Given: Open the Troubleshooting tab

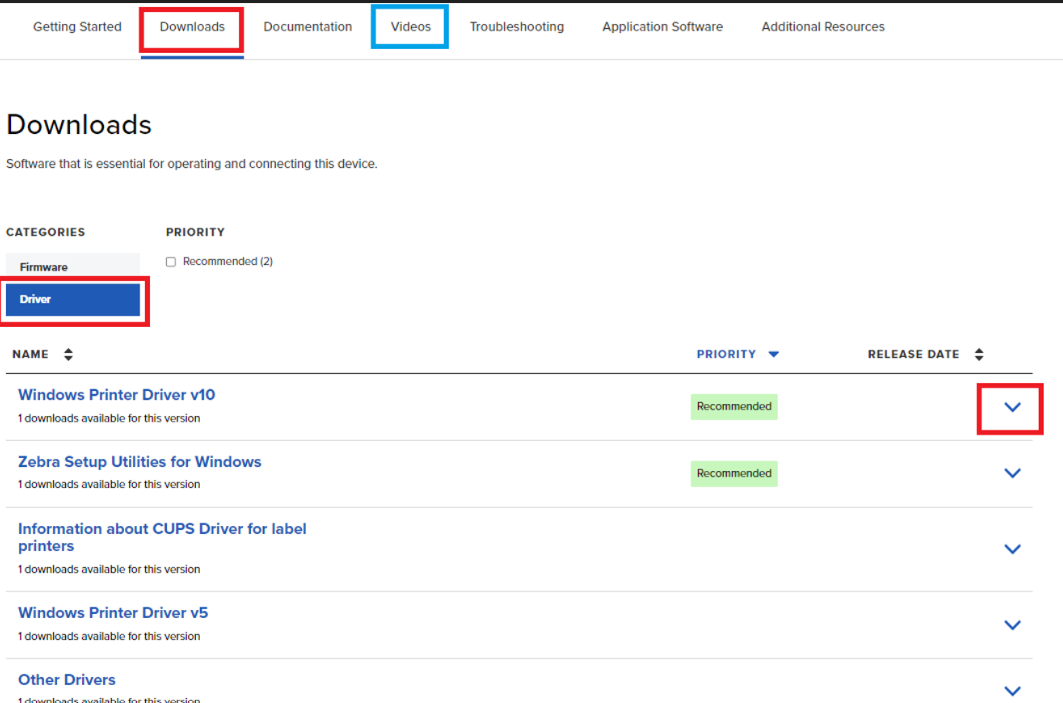Looking at the screenshot, I should (x=517, y=26).
